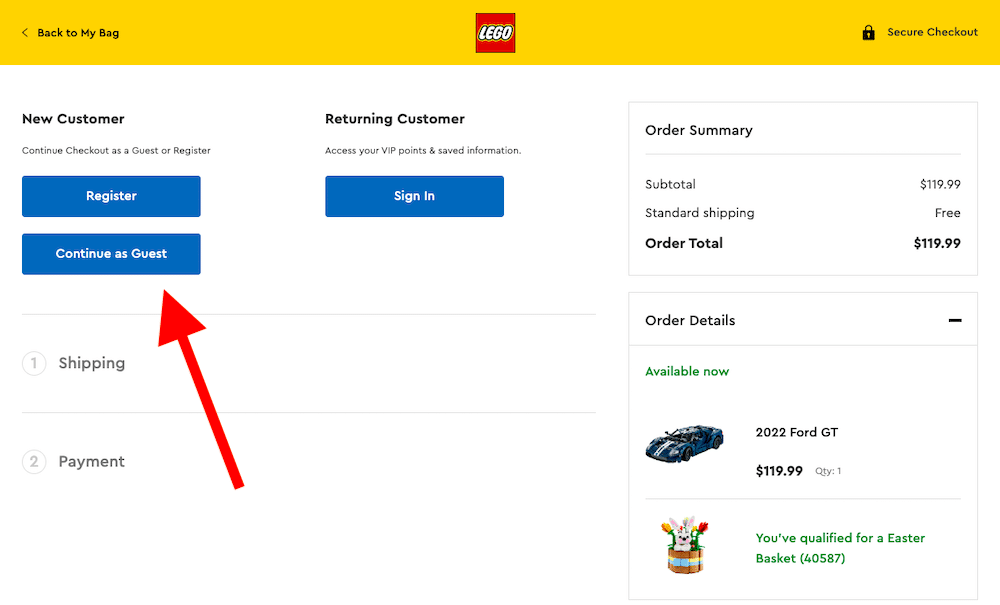The width and height of the screenshot is (1000, 605).
Task: Open the 2022 Ford GT product image
Action: (685, 442)
